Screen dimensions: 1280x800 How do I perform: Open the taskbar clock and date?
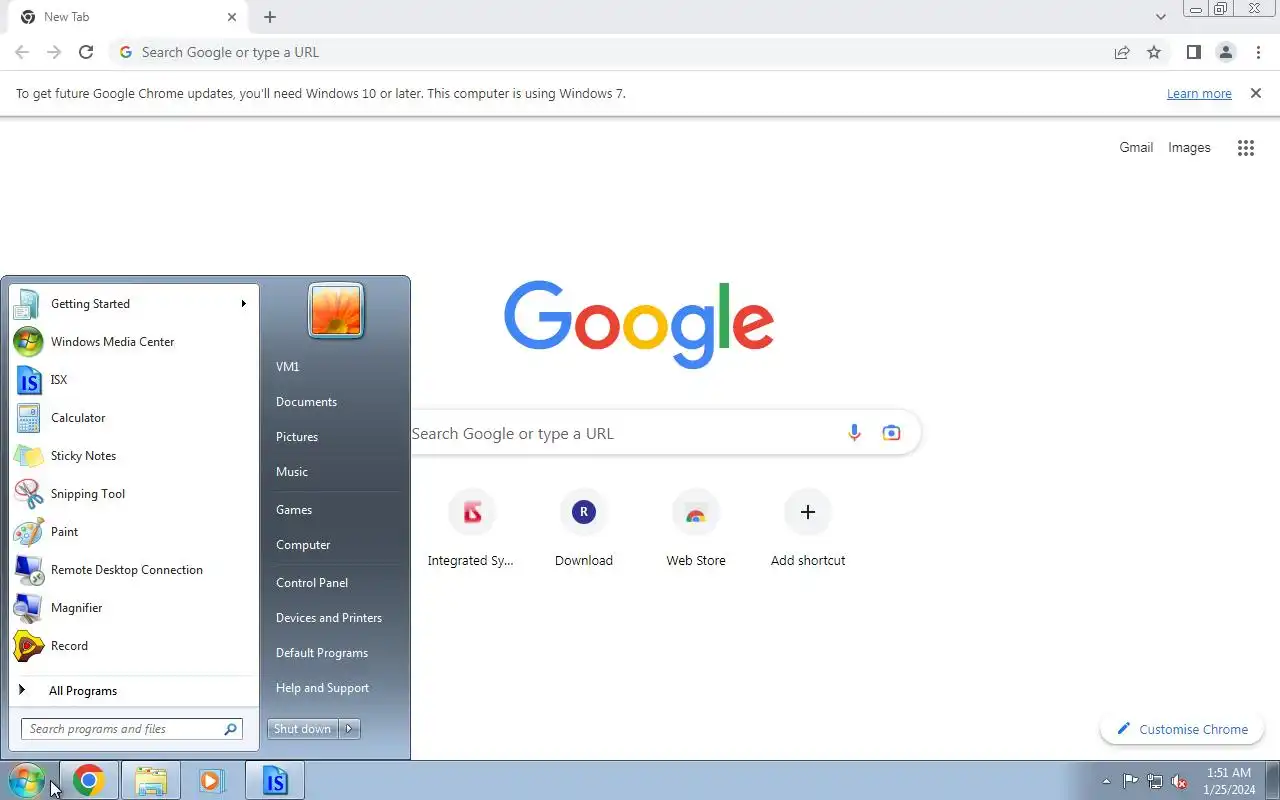(1229, 781)
